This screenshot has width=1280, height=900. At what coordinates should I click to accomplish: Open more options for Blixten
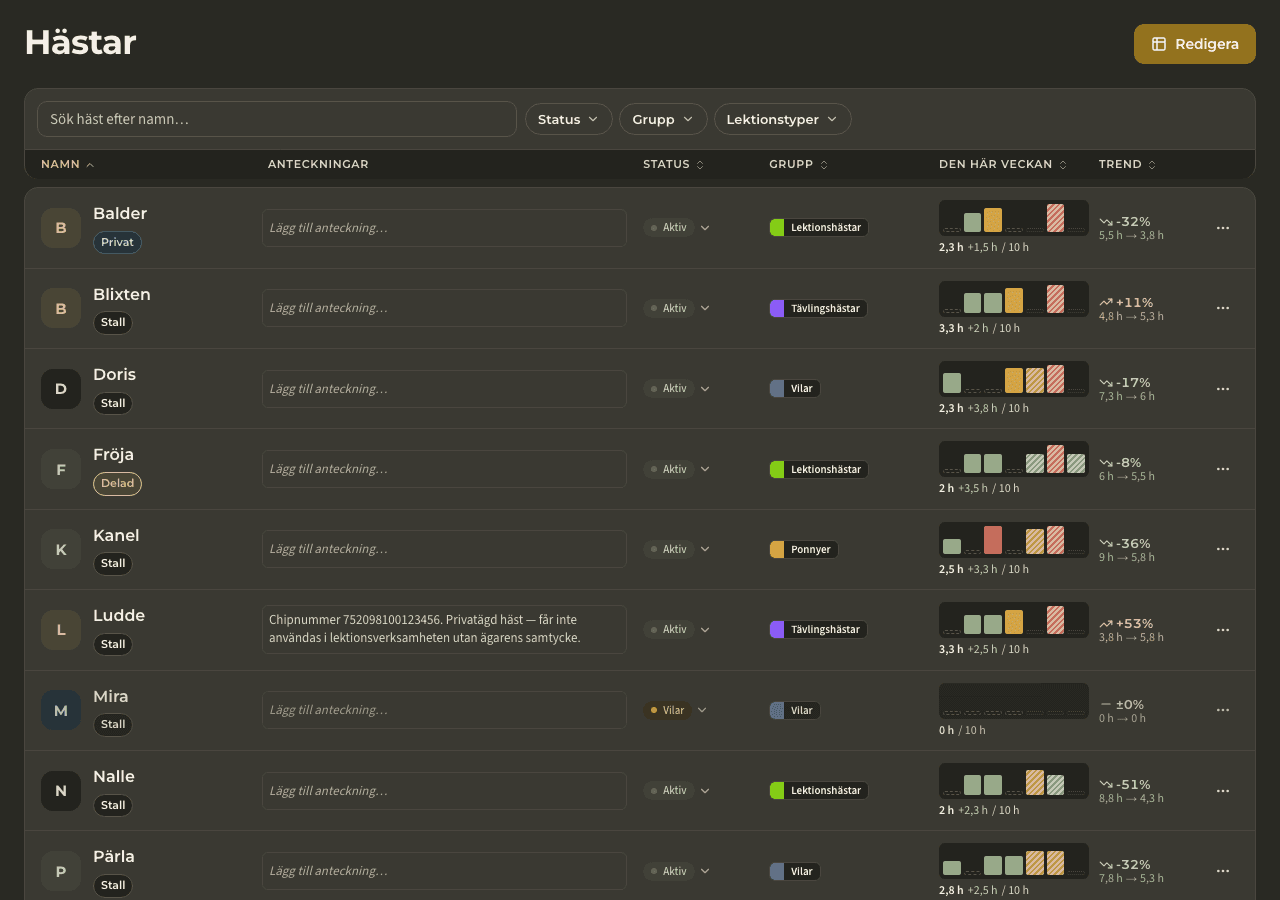[1222, 308]
